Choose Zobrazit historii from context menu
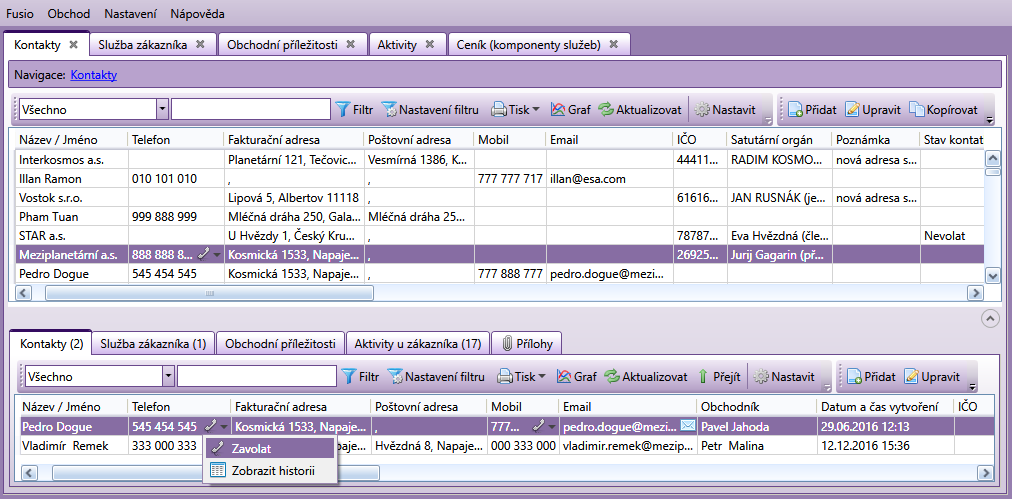 [x=270, y=471]
